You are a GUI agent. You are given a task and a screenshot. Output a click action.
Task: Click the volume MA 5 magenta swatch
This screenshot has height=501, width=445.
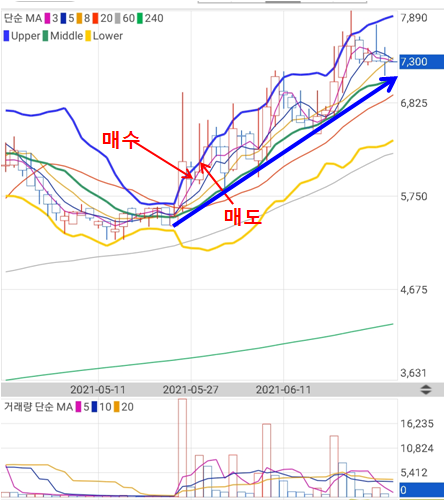(79, 407)
